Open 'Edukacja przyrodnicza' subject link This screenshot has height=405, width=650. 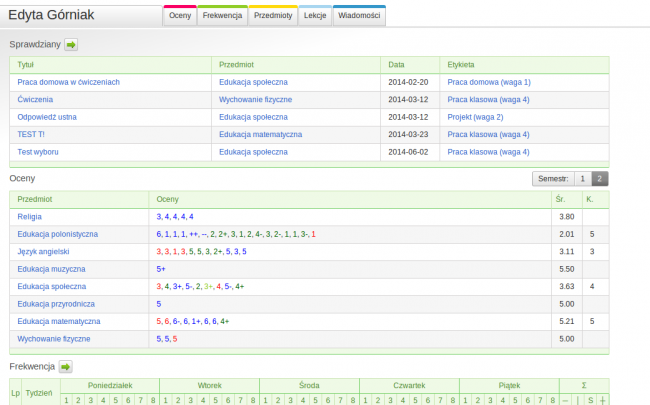point(56,304)
